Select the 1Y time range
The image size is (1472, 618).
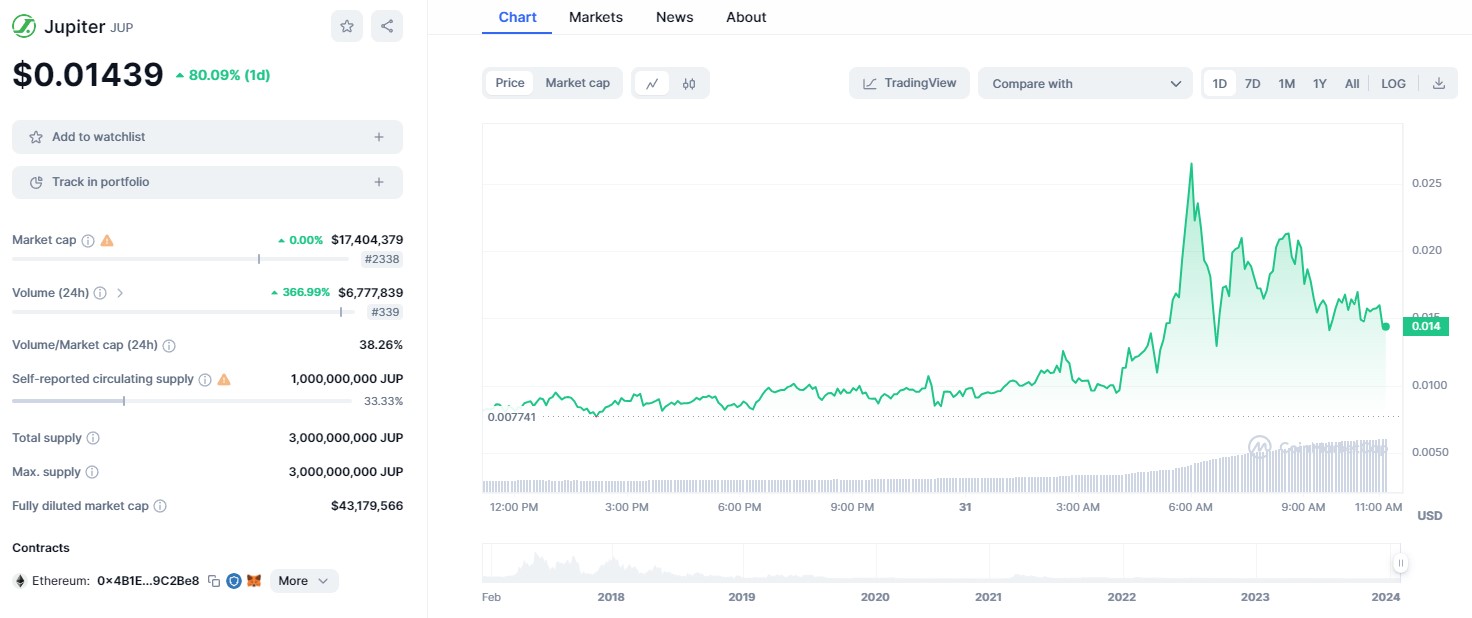(1320, 84)
